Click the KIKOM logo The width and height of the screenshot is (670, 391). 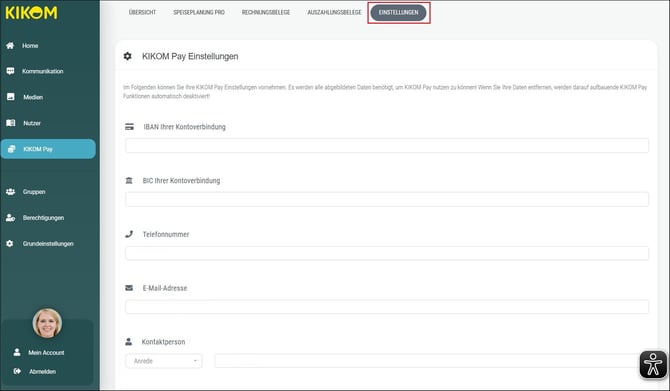pos(31,13)
